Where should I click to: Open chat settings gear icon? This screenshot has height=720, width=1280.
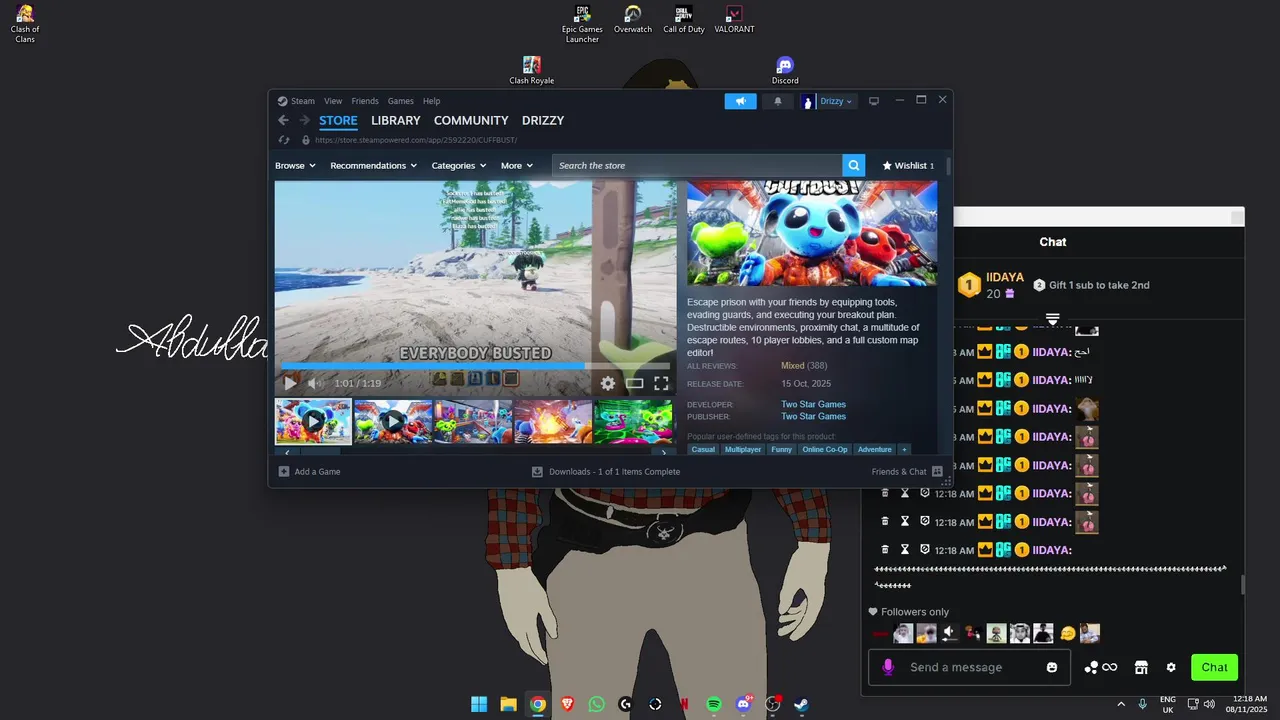(x=1171, y=667)
